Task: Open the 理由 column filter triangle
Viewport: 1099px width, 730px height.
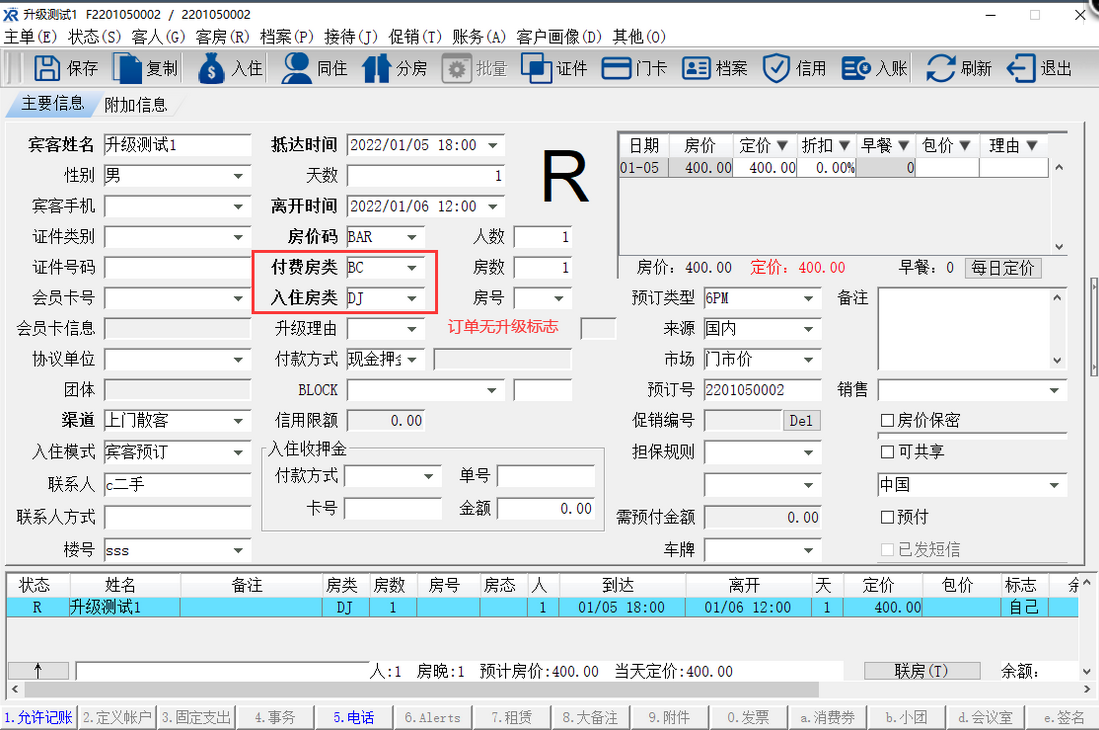Action: click(1031, 145)
